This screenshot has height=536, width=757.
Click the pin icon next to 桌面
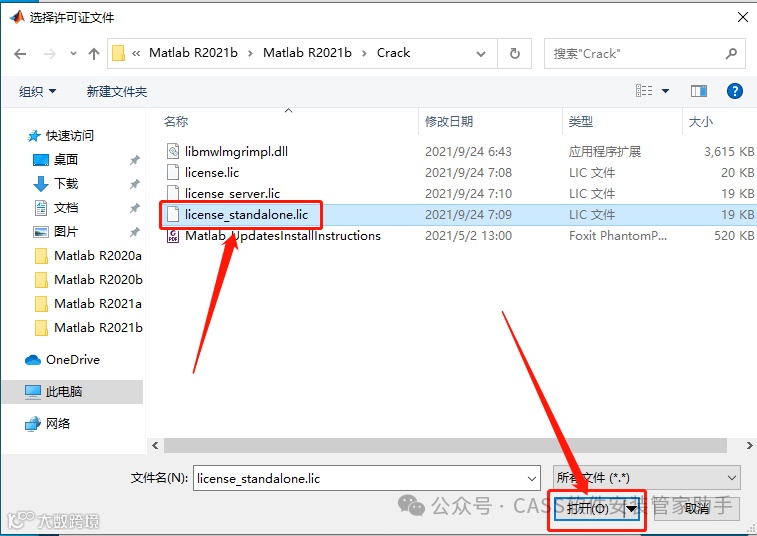click(135, 160)
